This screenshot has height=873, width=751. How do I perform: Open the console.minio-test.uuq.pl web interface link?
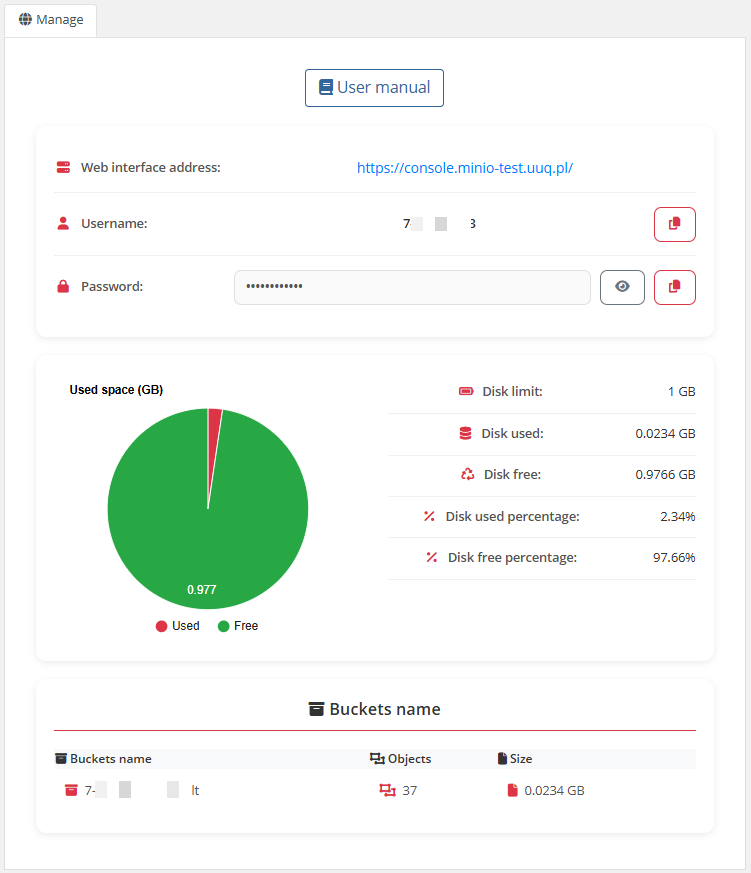click(x=464, y=168)
